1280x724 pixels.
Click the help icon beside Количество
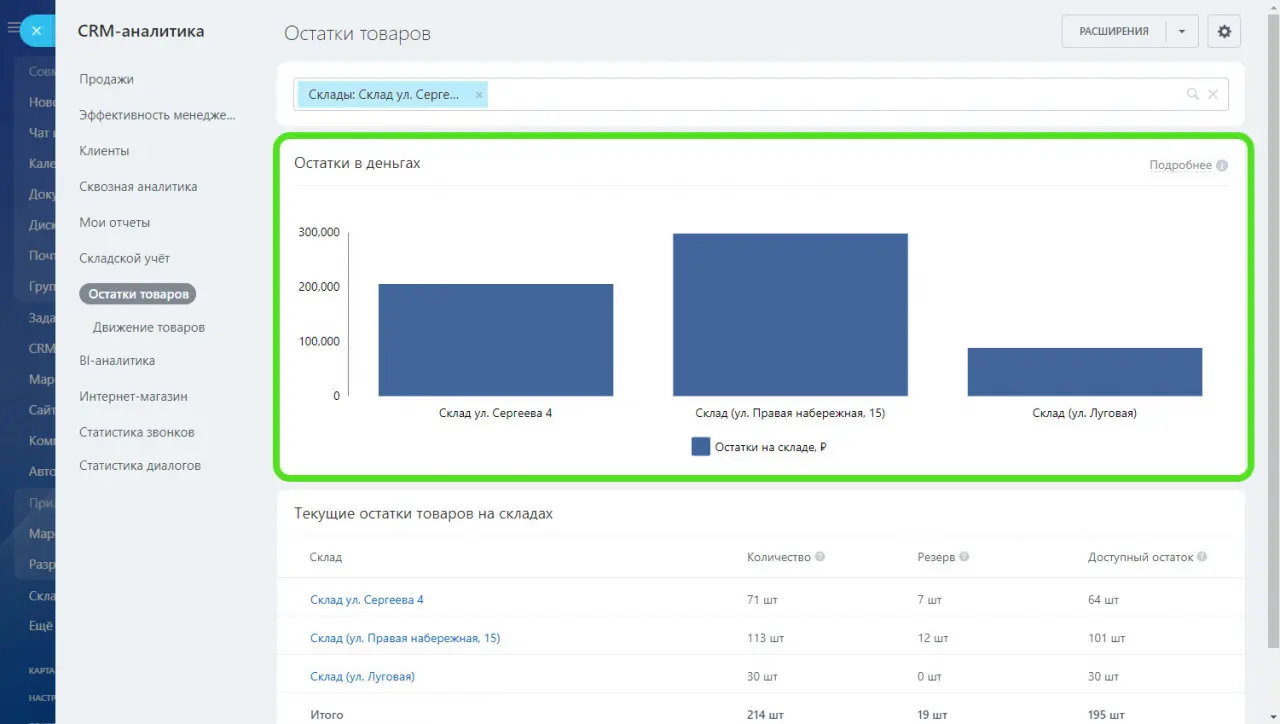pos(820,557)
